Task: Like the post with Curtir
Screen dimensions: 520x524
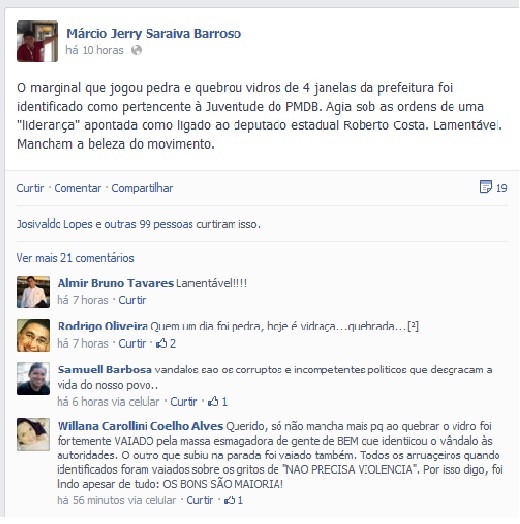Action: click(30, 188)
